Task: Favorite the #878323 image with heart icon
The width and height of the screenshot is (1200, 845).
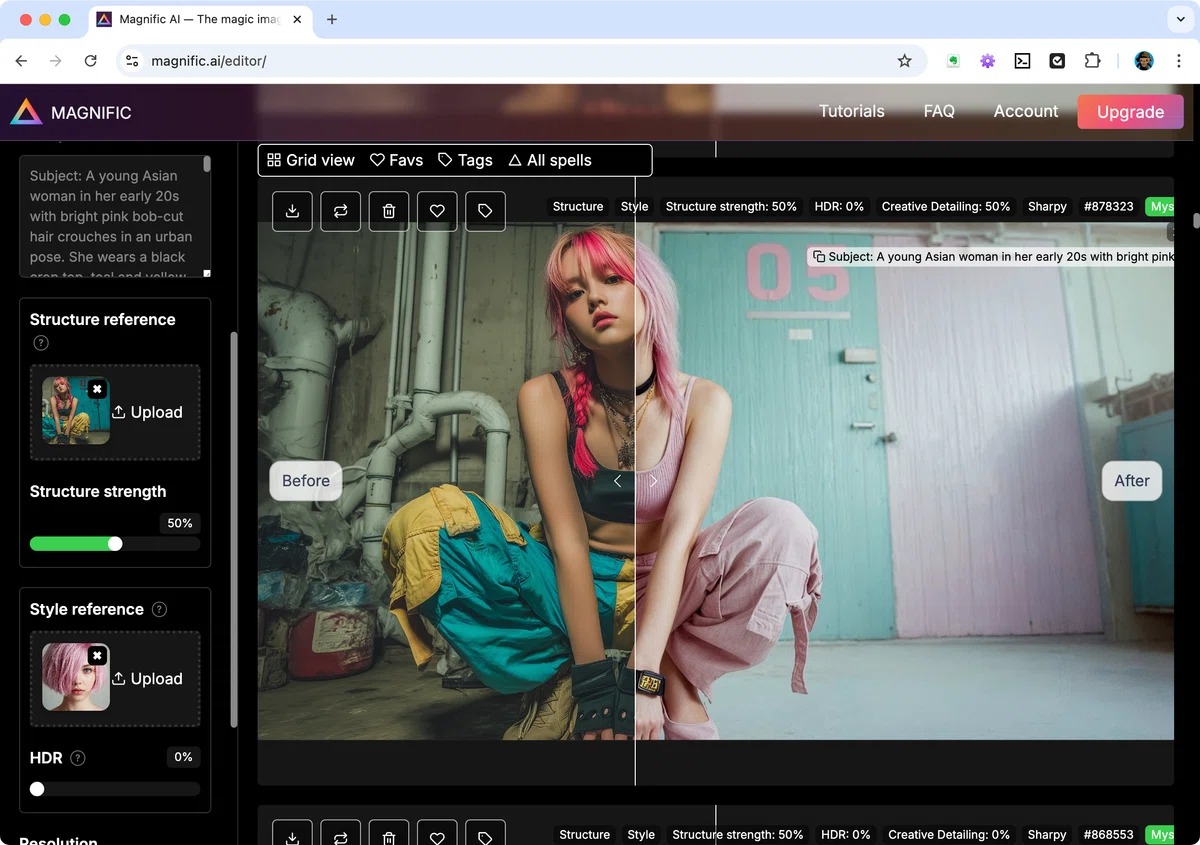Action: coord(437,211)
